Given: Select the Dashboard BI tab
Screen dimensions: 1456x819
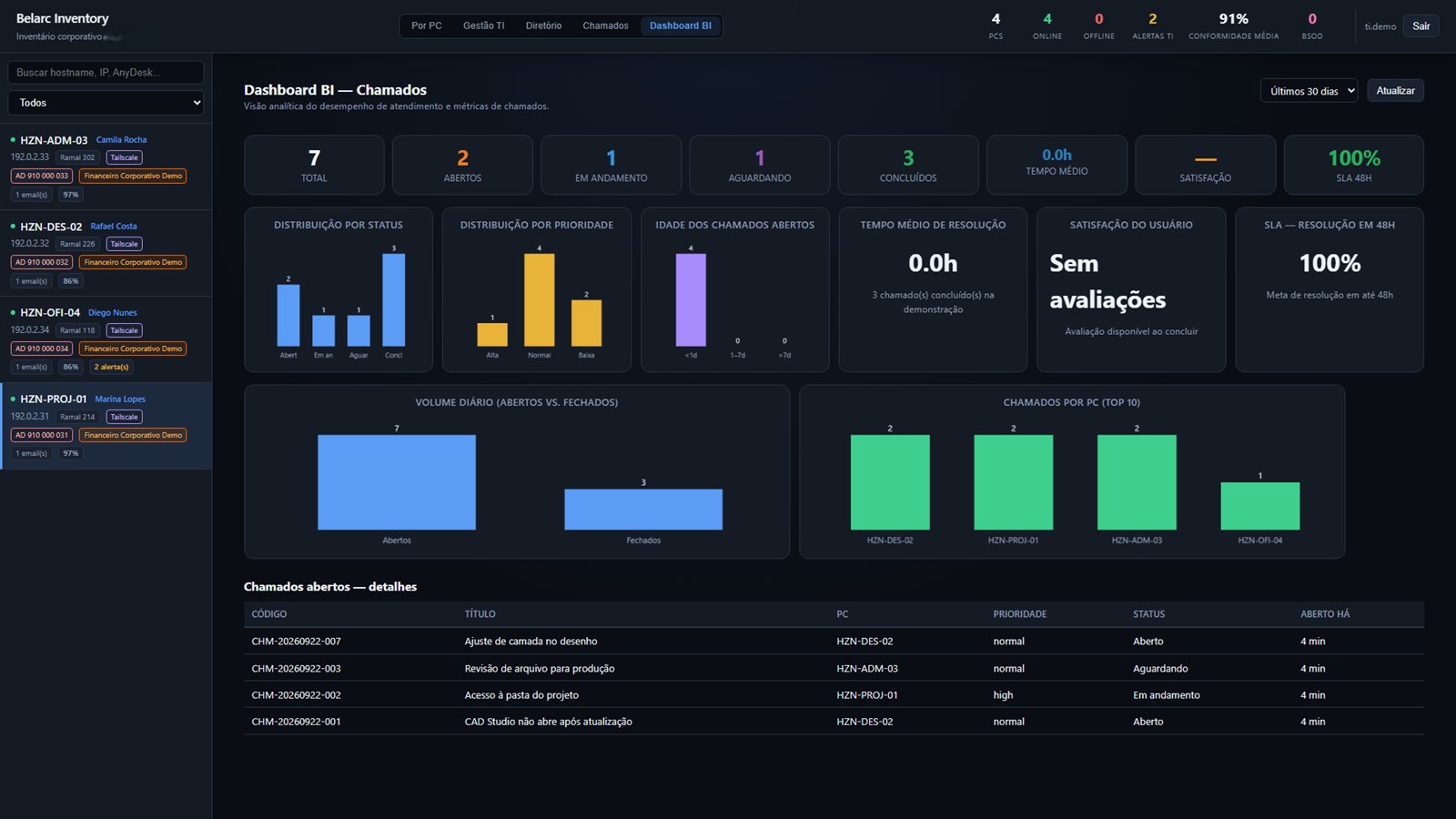Looking at the screenshot, I should 681,25.
